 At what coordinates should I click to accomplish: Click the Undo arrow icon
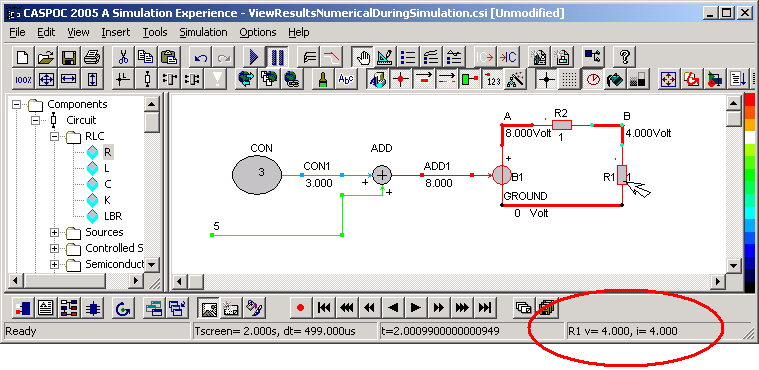(x=201, y=58)
